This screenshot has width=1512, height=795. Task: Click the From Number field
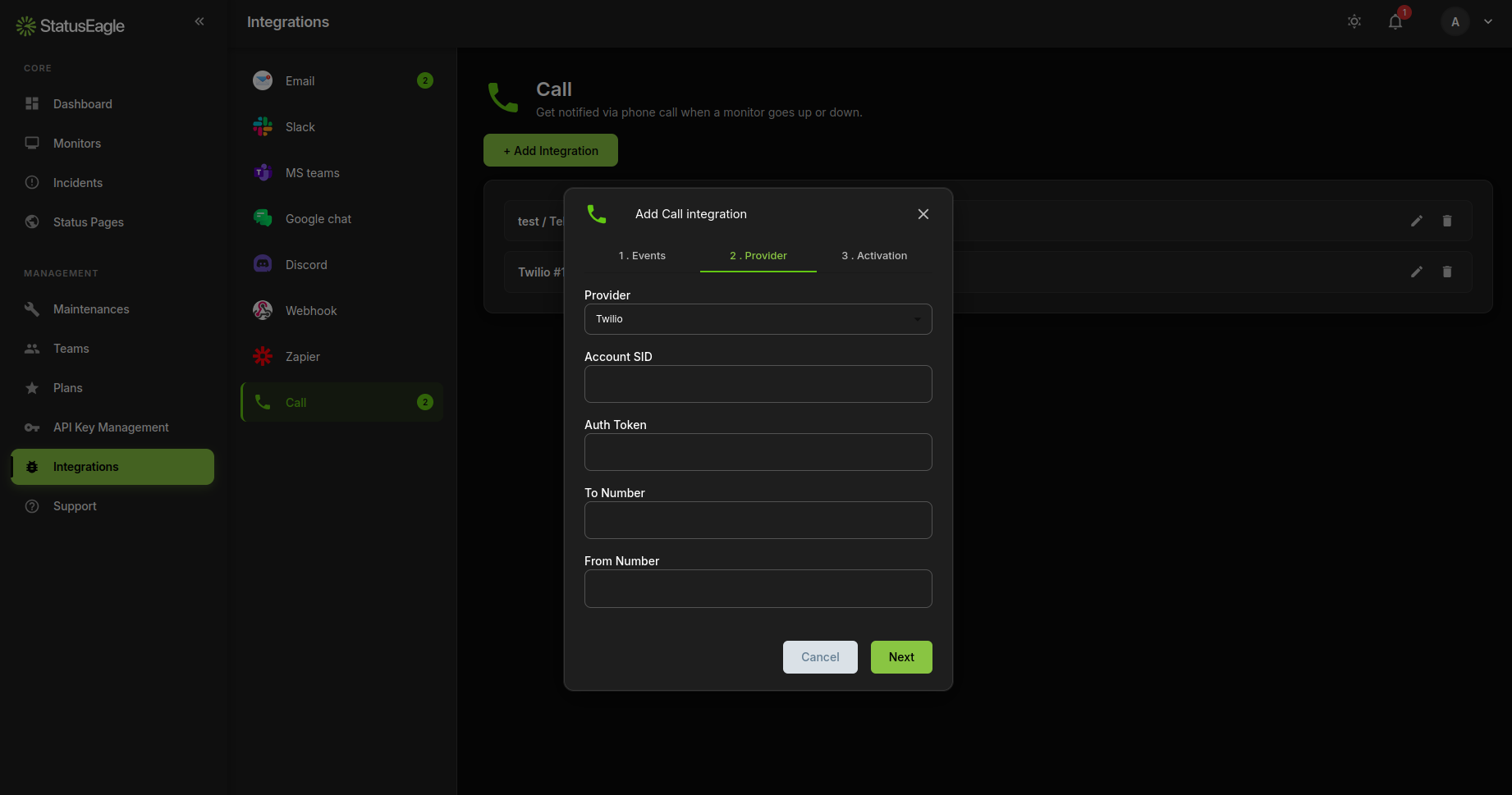[758, 588]
